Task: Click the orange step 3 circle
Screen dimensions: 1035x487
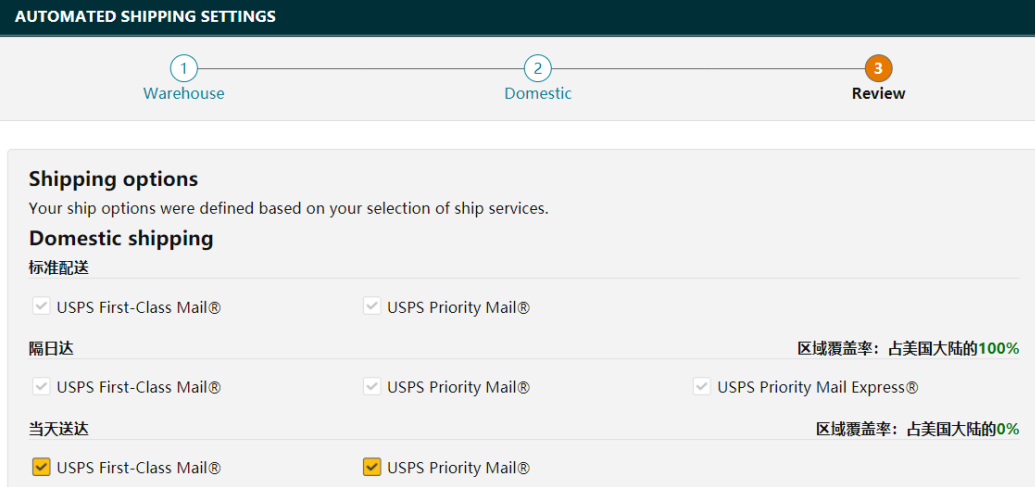Action: tap(878, 68)
